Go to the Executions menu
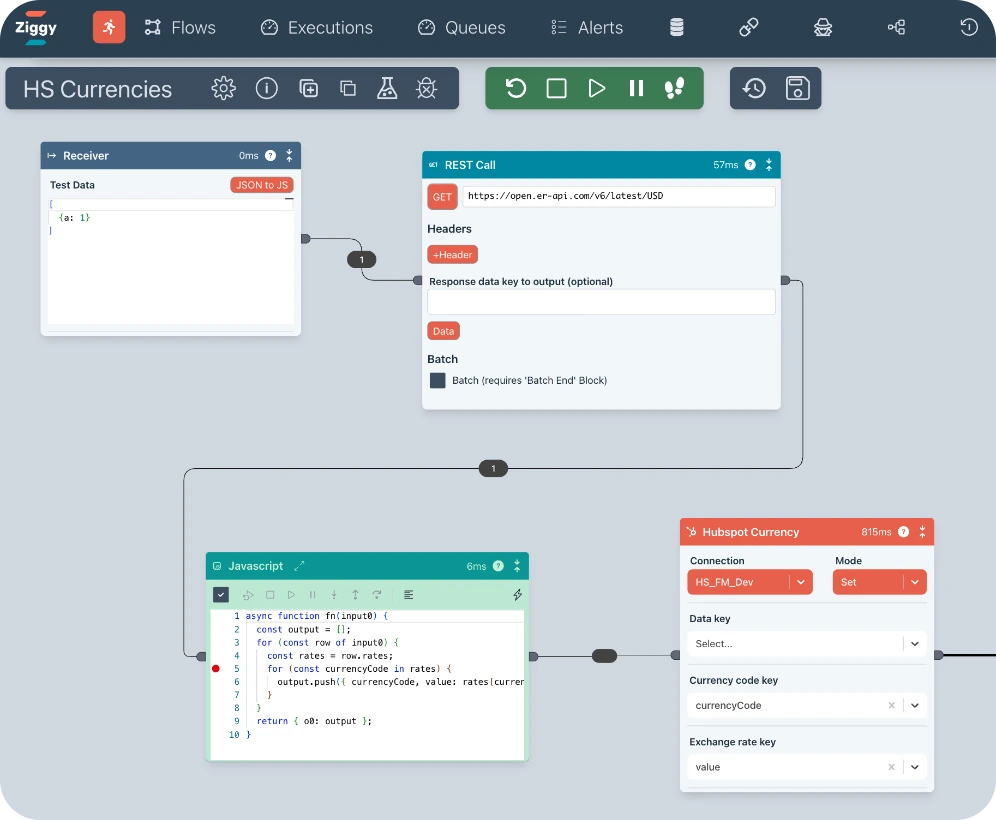This screenshot has width=996, height=820. pos(316,28)
